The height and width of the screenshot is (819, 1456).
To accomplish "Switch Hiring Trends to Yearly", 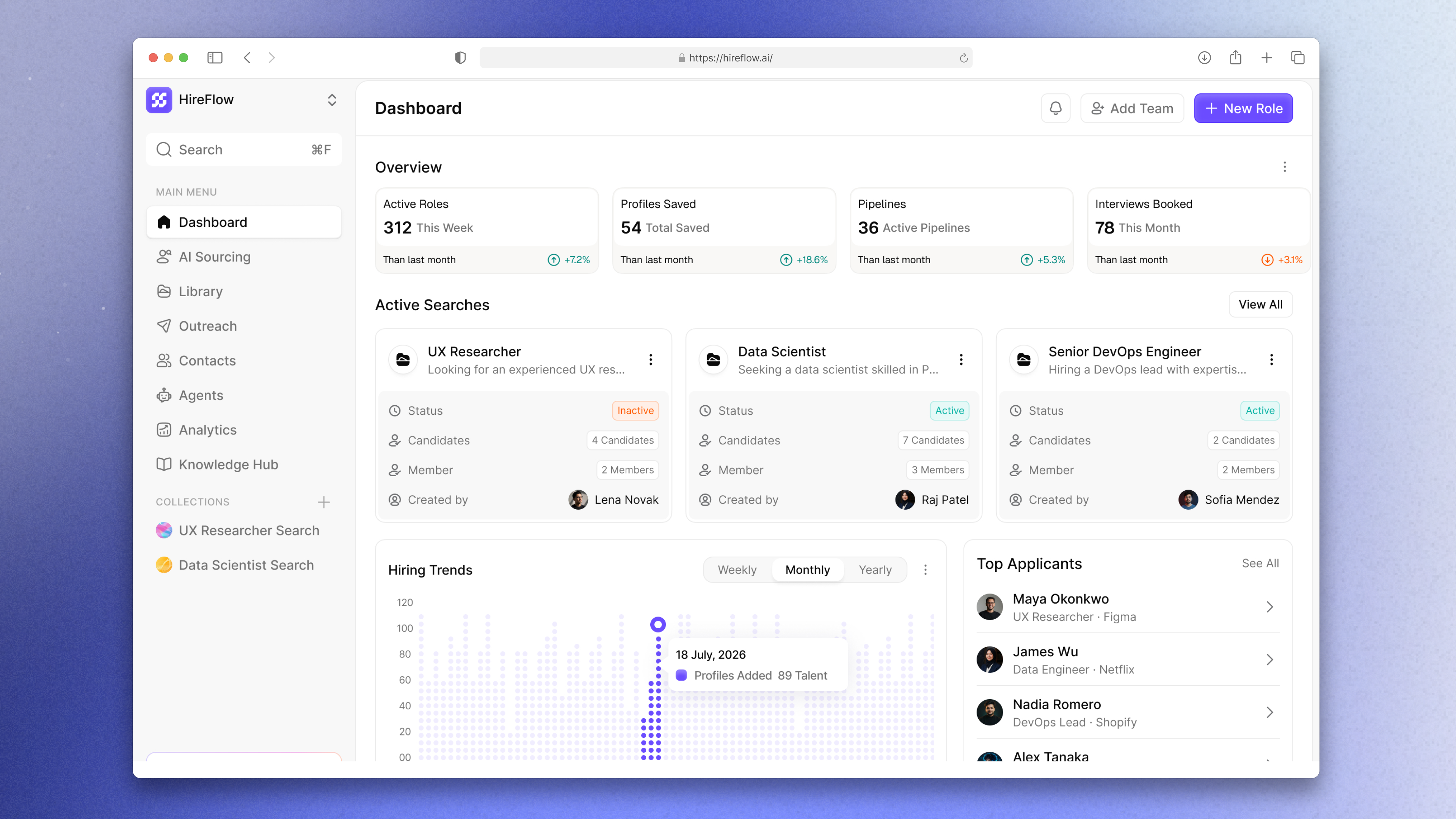I will coord(875,570).
